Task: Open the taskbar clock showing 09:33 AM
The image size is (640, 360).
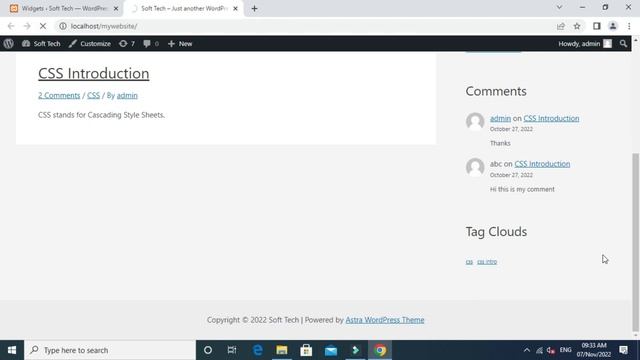Action: [594, 350]
